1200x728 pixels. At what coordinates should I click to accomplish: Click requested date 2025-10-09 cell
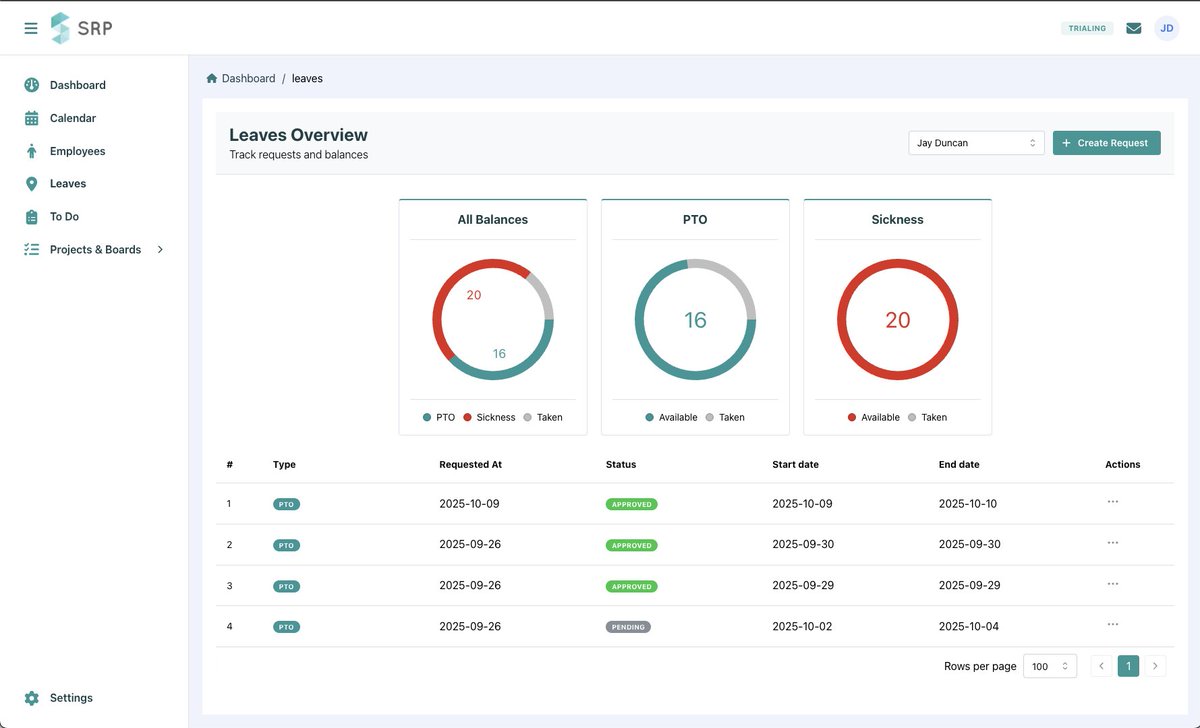pos(469,504)
